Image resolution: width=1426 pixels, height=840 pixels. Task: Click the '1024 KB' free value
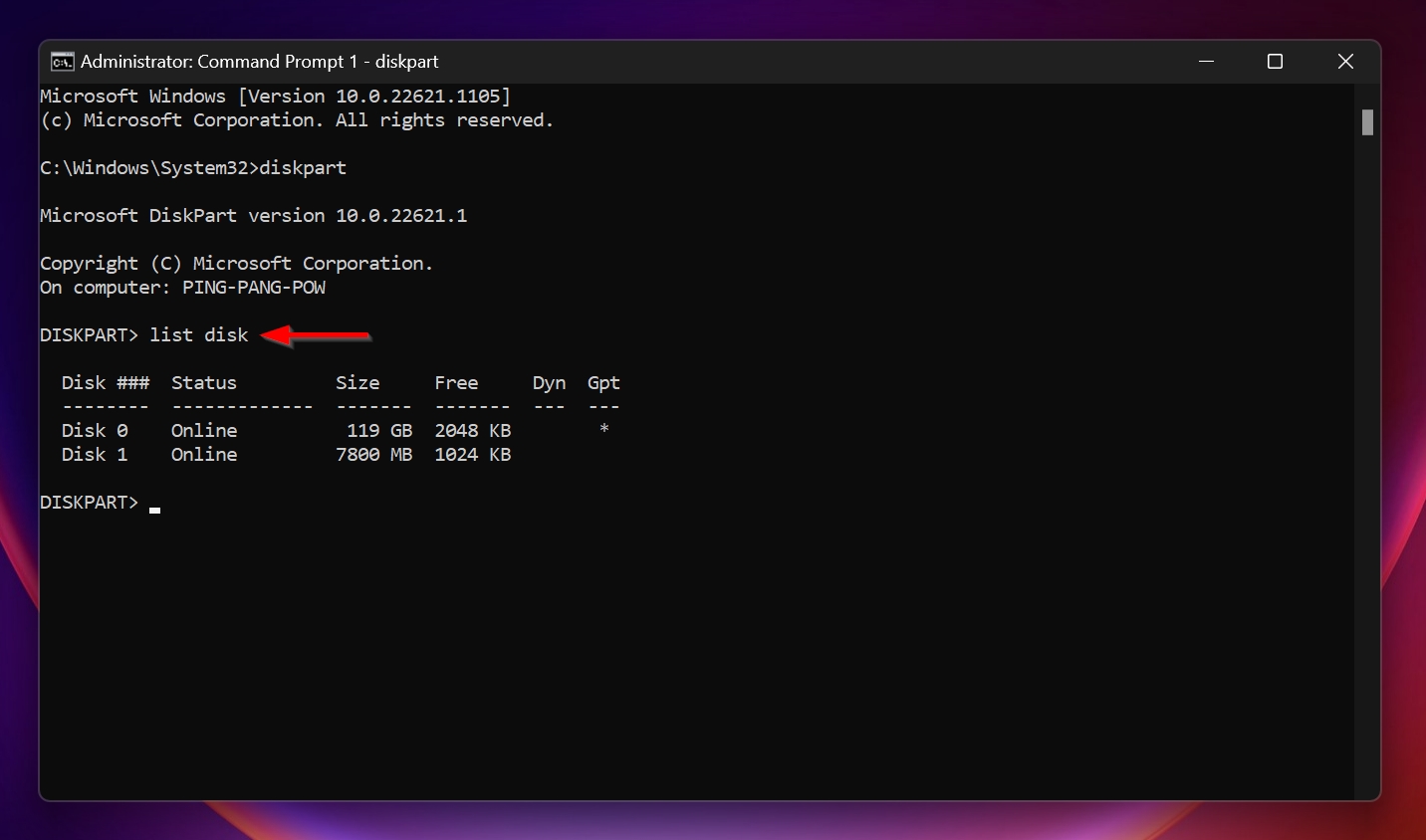point(473,455)
